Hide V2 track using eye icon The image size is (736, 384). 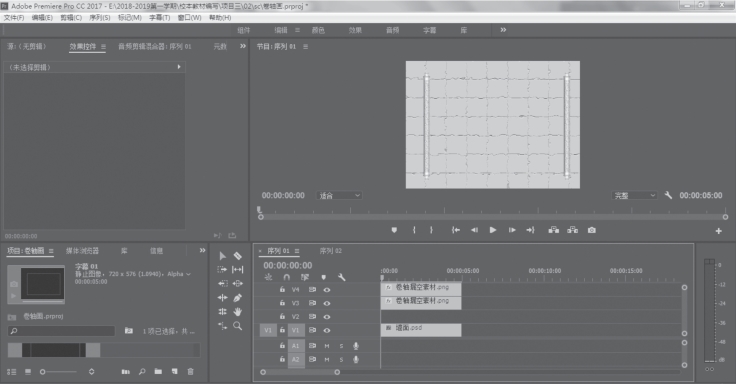coord(327,317)
